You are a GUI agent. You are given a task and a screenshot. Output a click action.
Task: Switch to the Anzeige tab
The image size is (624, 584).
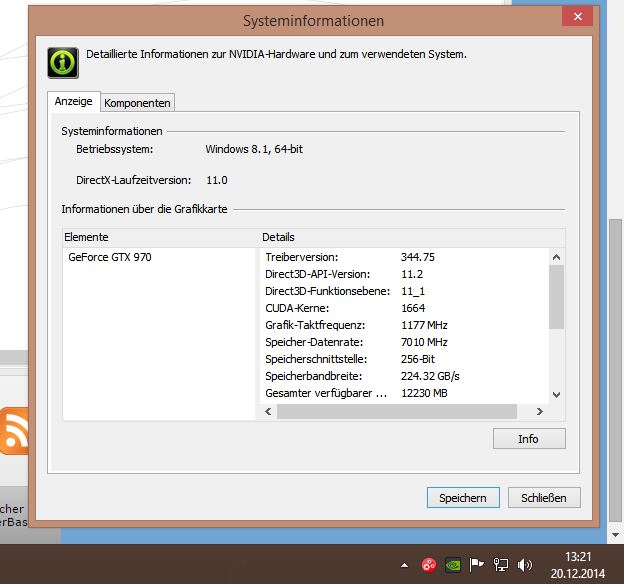click(74, 102)
